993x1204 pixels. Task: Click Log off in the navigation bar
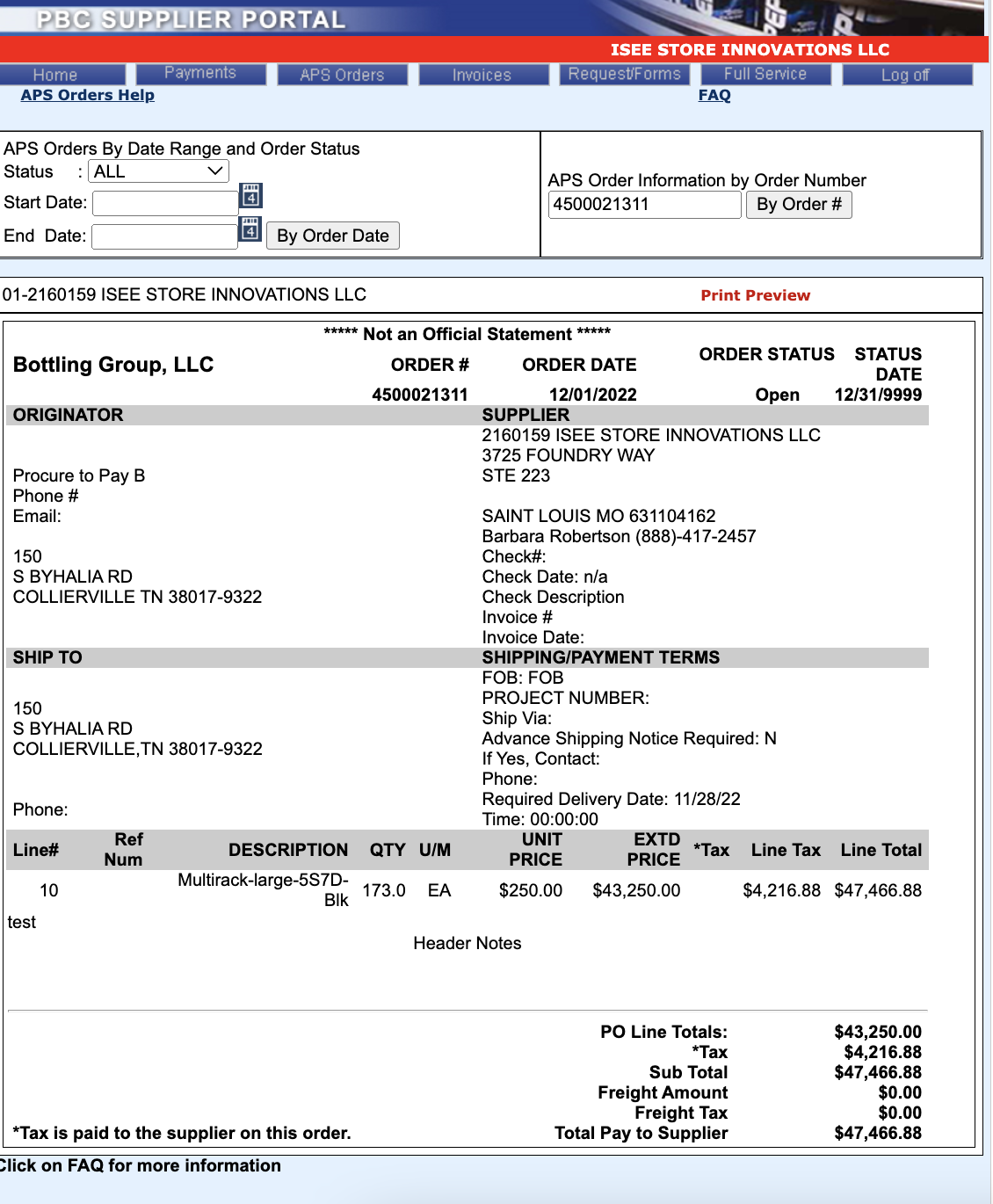[905, 75]
